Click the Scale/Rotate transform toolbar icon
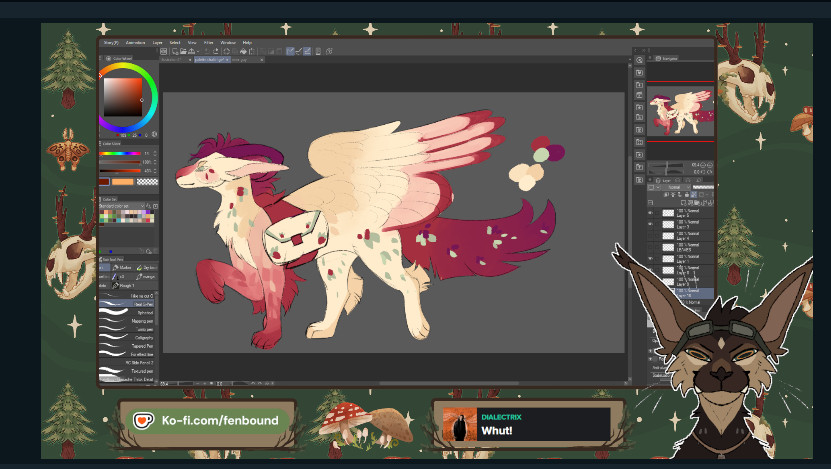The width and height of the screenshot is (831, 469). pyautogui.click(x=252, y=51)
